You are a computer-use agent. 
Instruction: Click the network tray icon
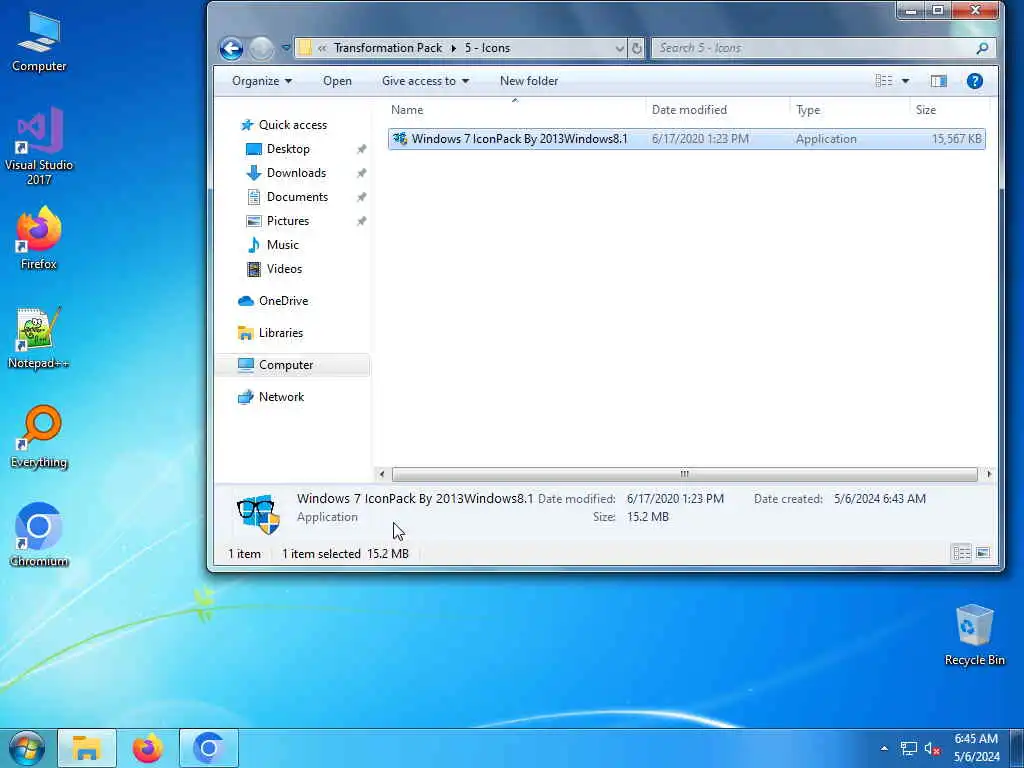click(908, 748)
